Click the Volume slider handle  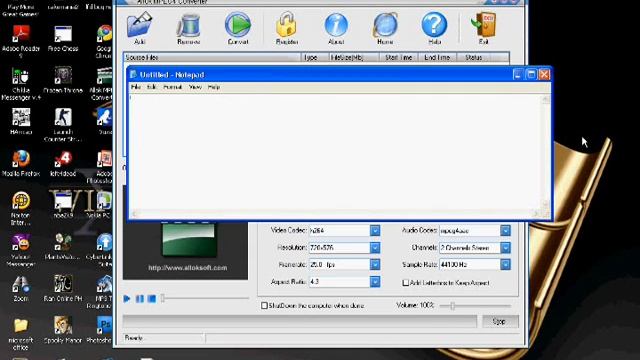[x=452, y=306]
